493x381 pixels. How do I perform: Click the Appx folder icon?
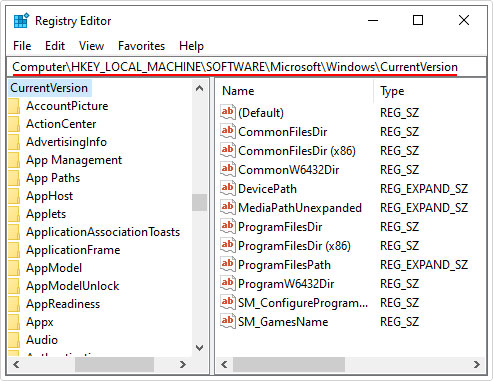(x=14, y=322)
